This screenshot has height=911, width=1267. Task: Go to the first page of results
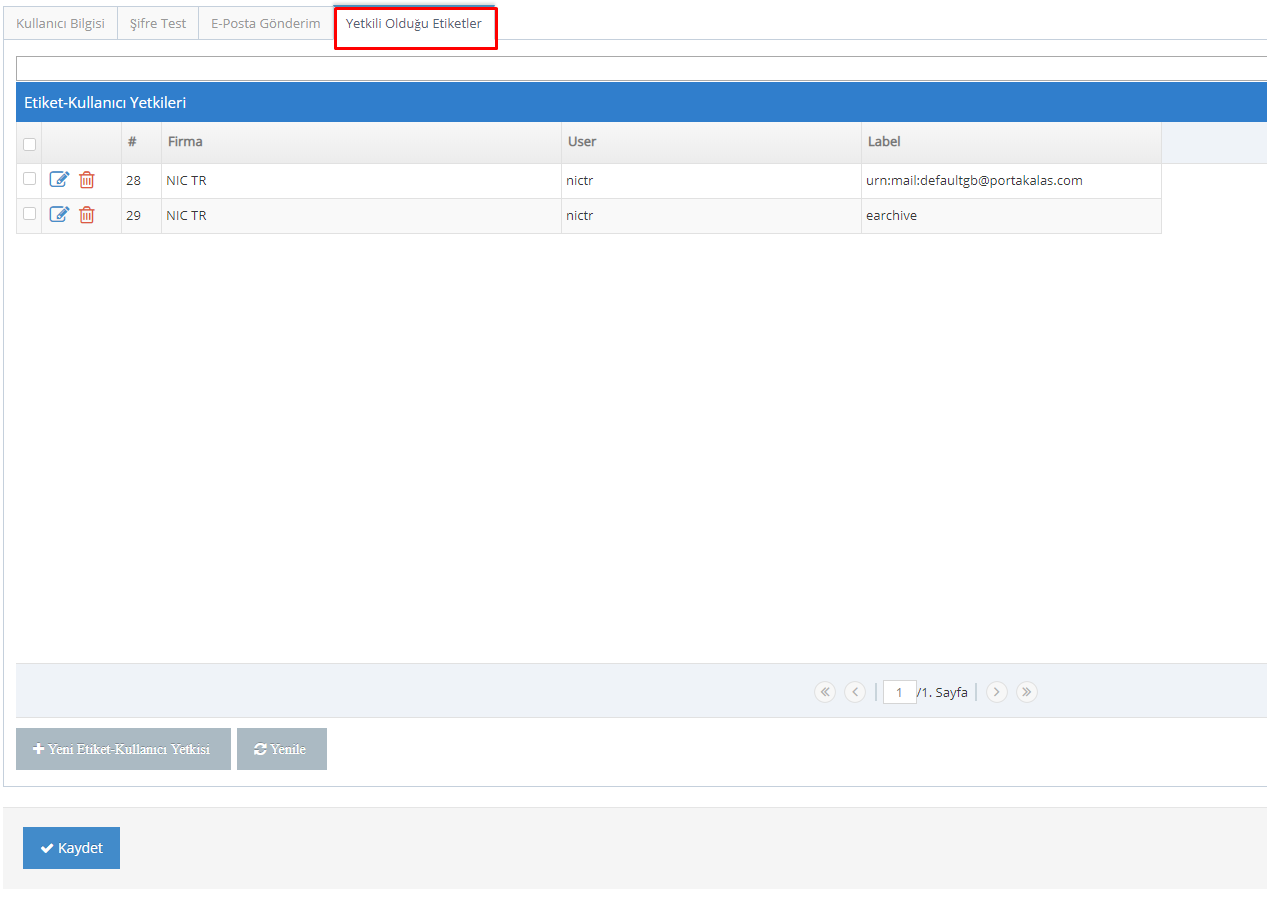click(824, 692)
